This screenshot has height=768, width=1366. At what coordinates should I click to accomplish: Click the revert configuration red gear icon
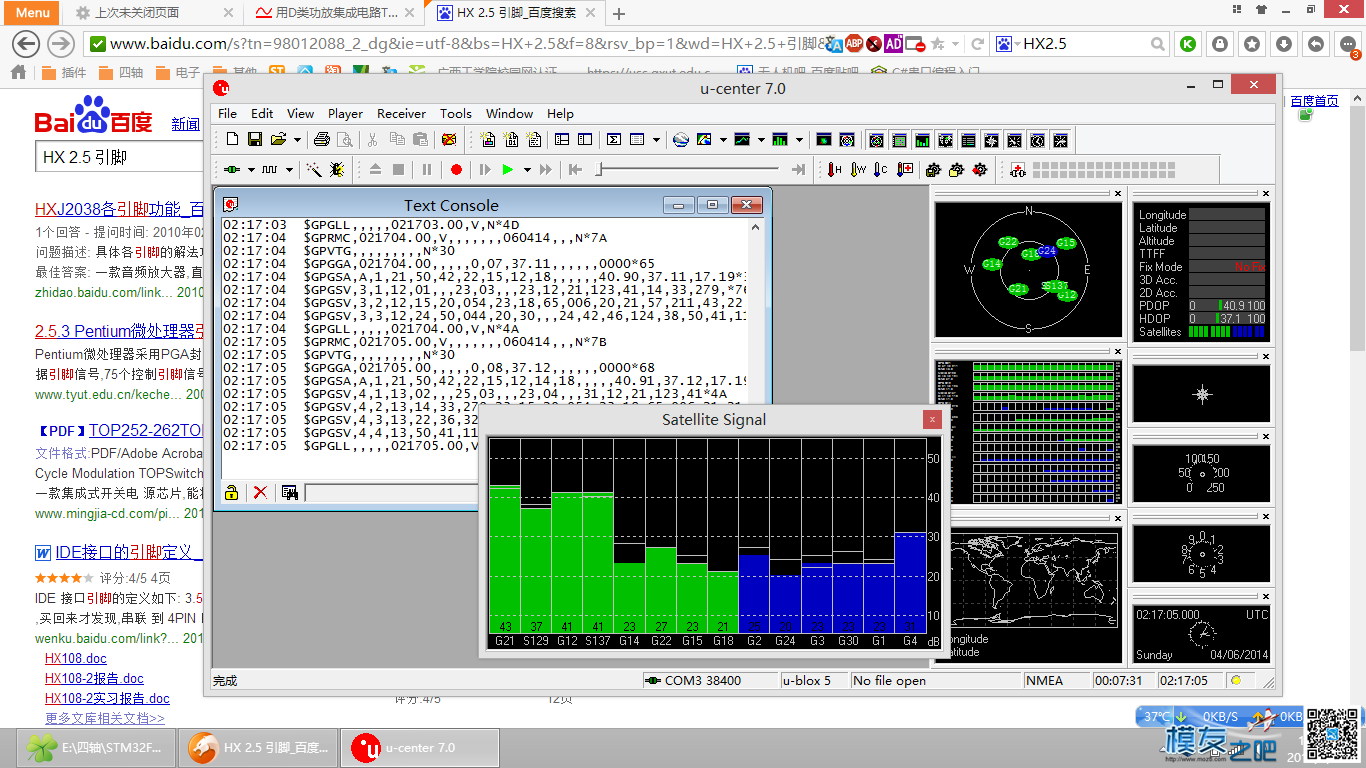tap(979, 170)
